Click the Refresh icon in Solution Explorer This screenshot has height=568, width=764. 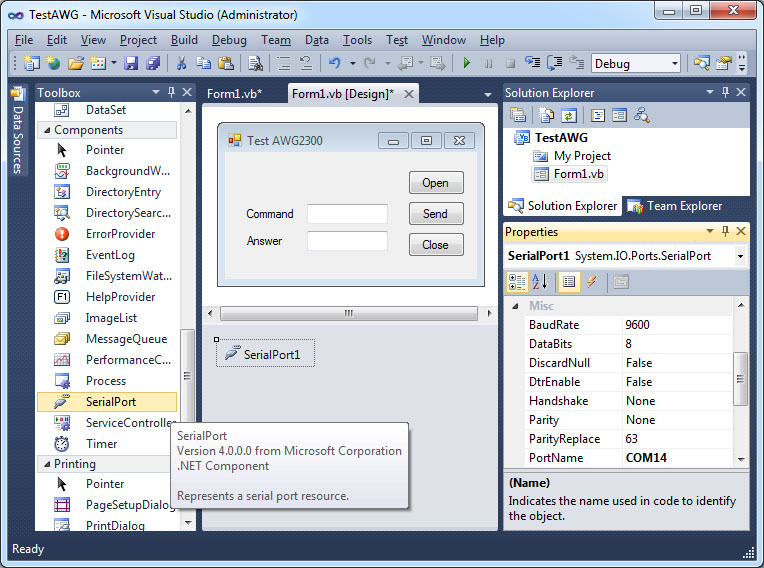click(x=568, y=115)
